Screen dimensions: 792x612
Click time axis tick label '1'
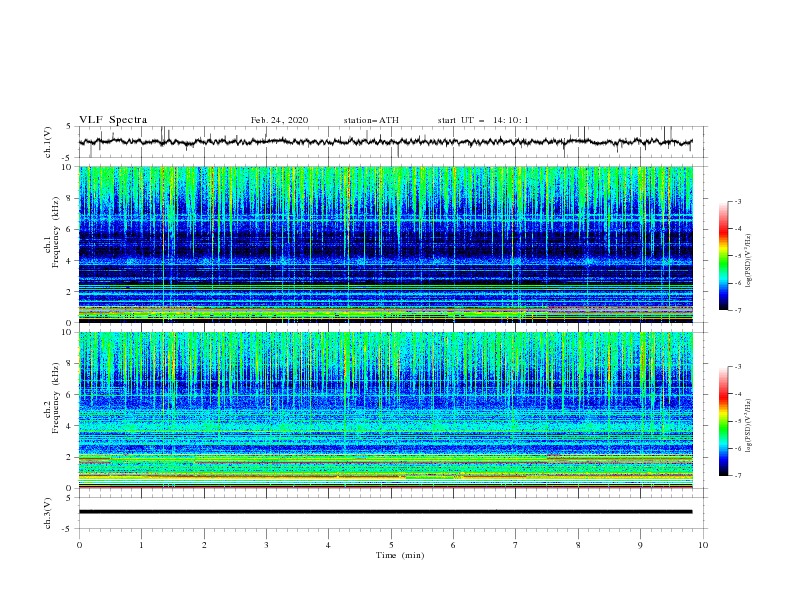141,545
